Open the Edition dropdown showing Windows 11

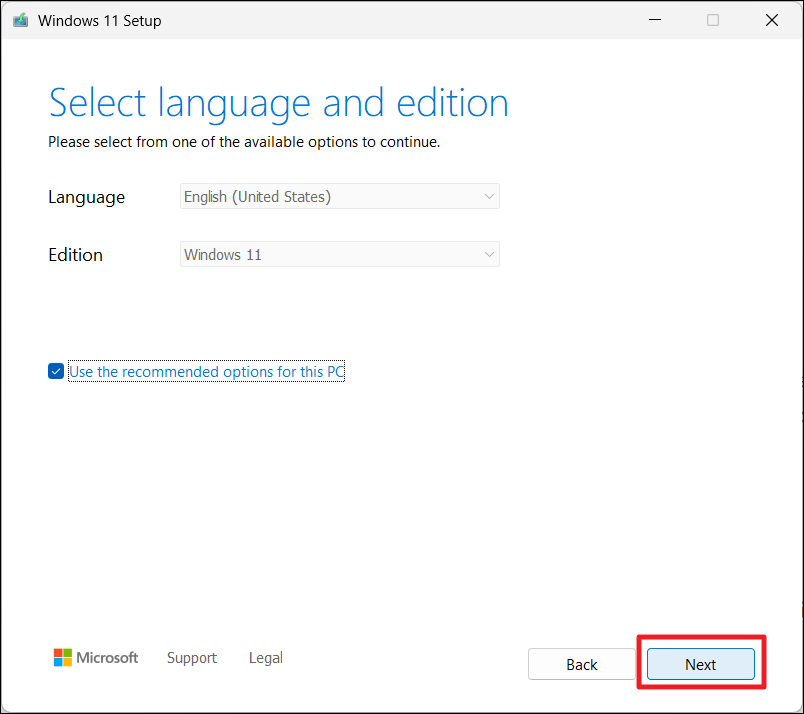[339, 255]
